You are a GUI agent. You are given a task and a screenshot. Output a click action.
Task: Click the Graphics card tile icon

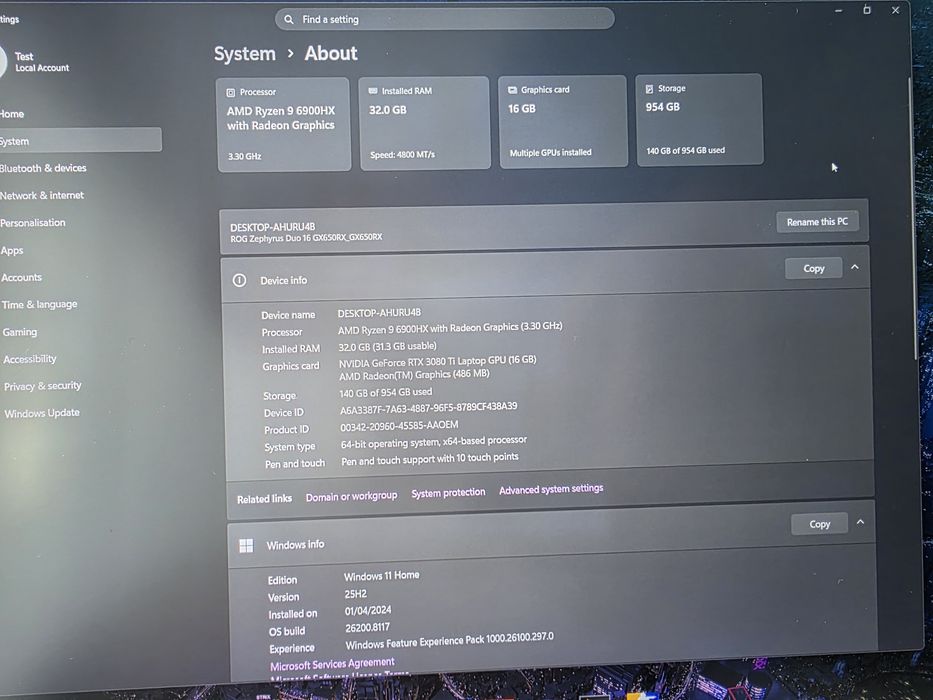click(512, 90)
